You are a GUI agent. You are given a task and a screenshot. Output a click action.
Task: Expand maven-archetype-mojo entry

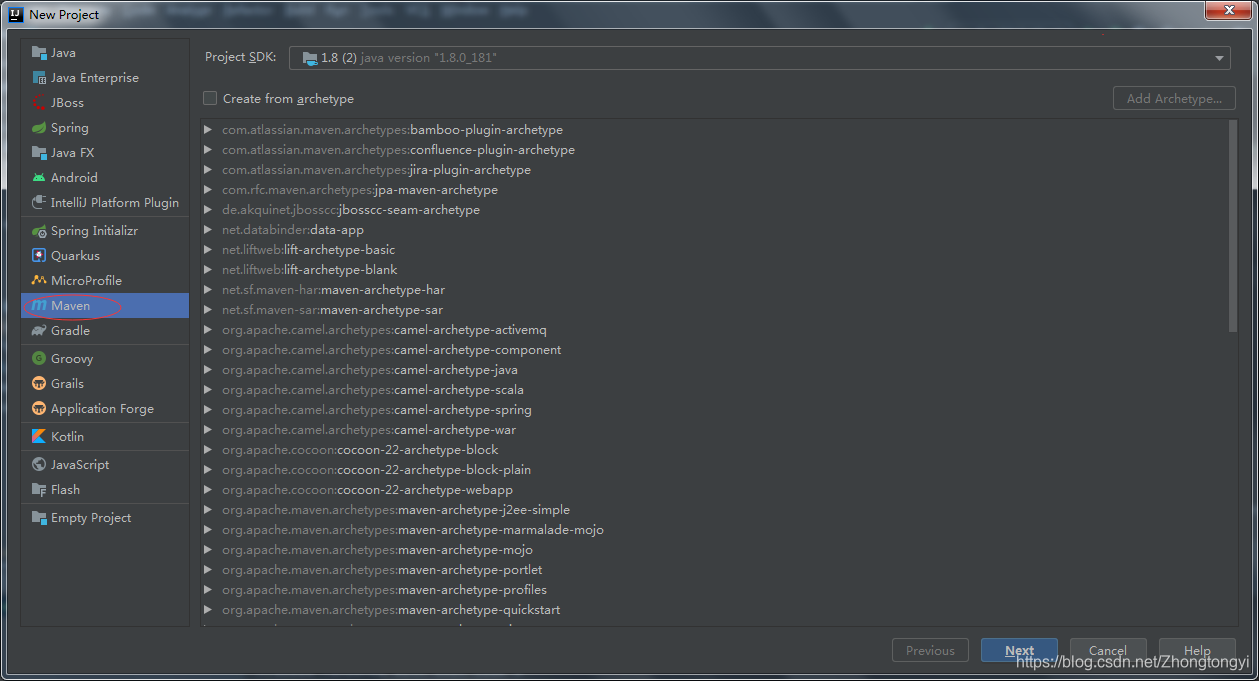tap(208, 550)
